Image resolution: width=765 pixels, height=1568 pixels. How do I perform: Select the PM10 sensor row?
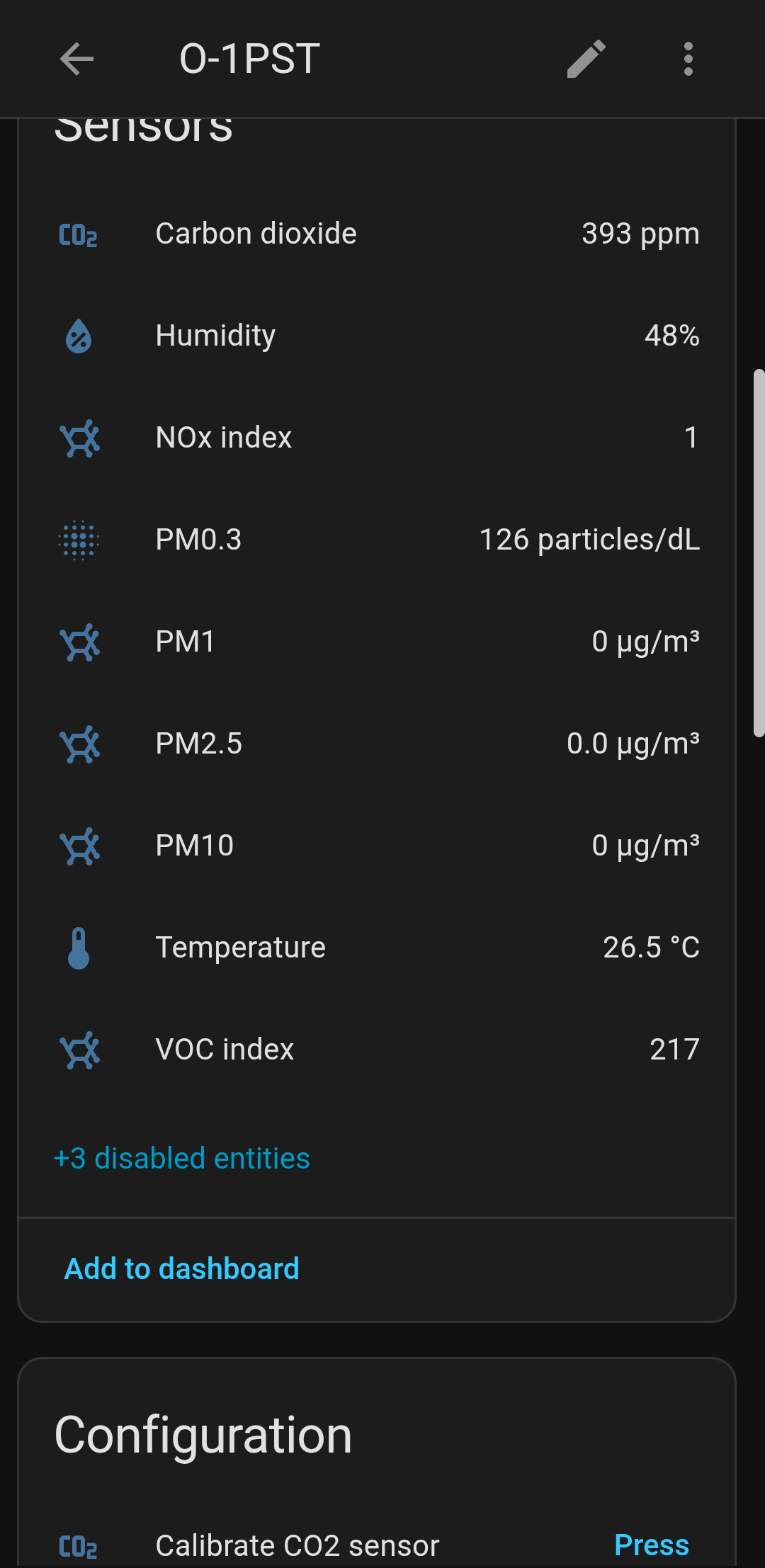click(377, 846)
